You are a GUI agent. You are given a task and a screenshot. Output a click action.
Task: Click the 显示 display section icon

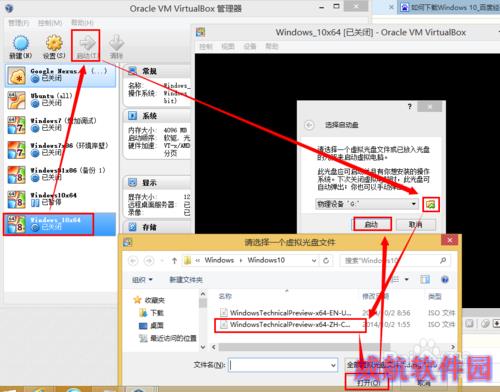[x=133, y=182]
